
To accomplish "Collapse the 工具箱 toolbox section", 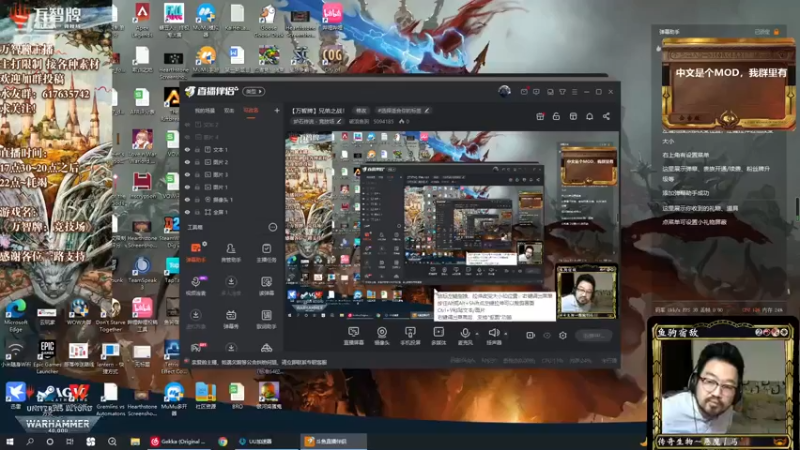I will click(273, 228).
